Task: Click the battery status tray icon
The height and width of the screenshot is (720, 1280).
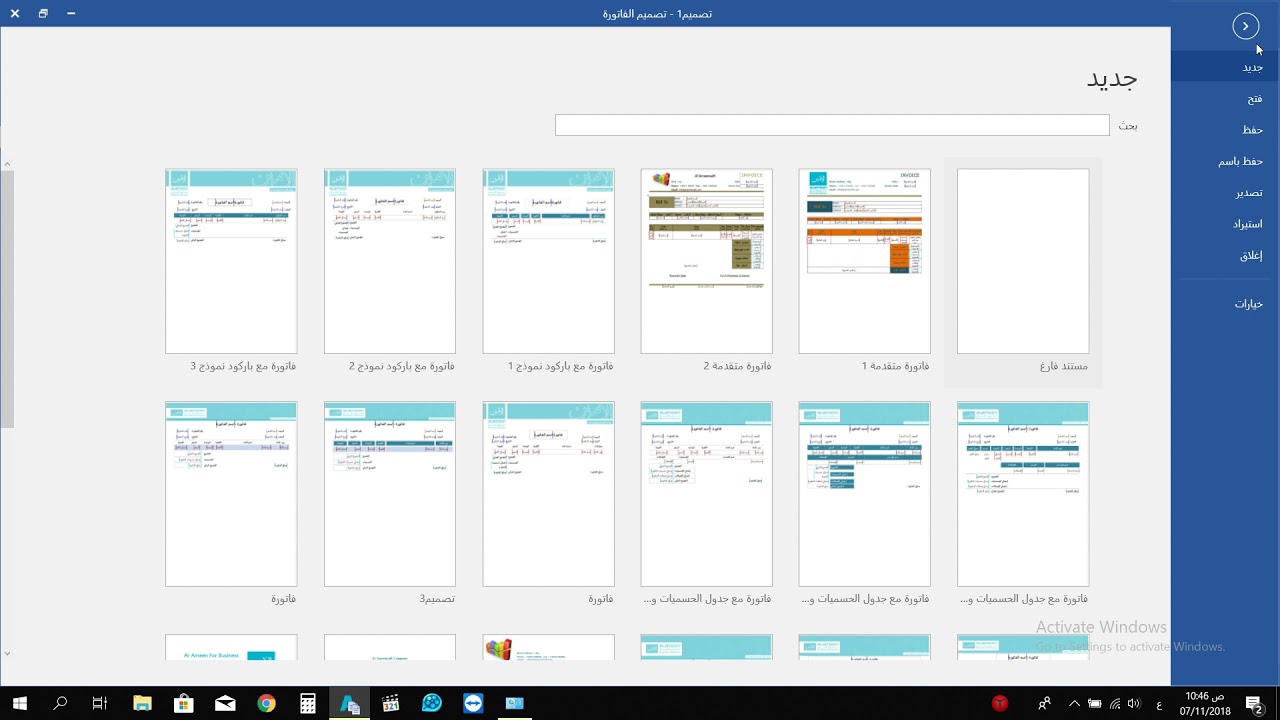Action: (x=1095, y=704)
